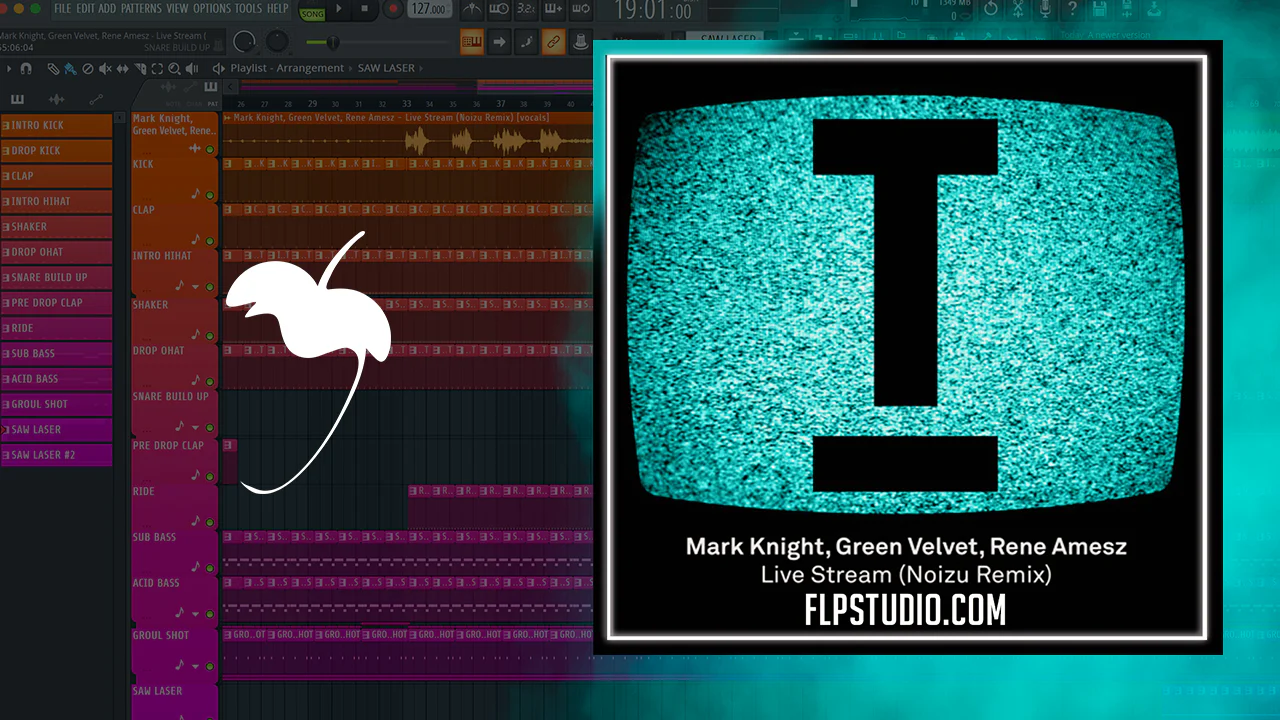Mute the SHAKER track with its green light
1280x720 pixels.
pyautogui.click(x=210, y=334)
